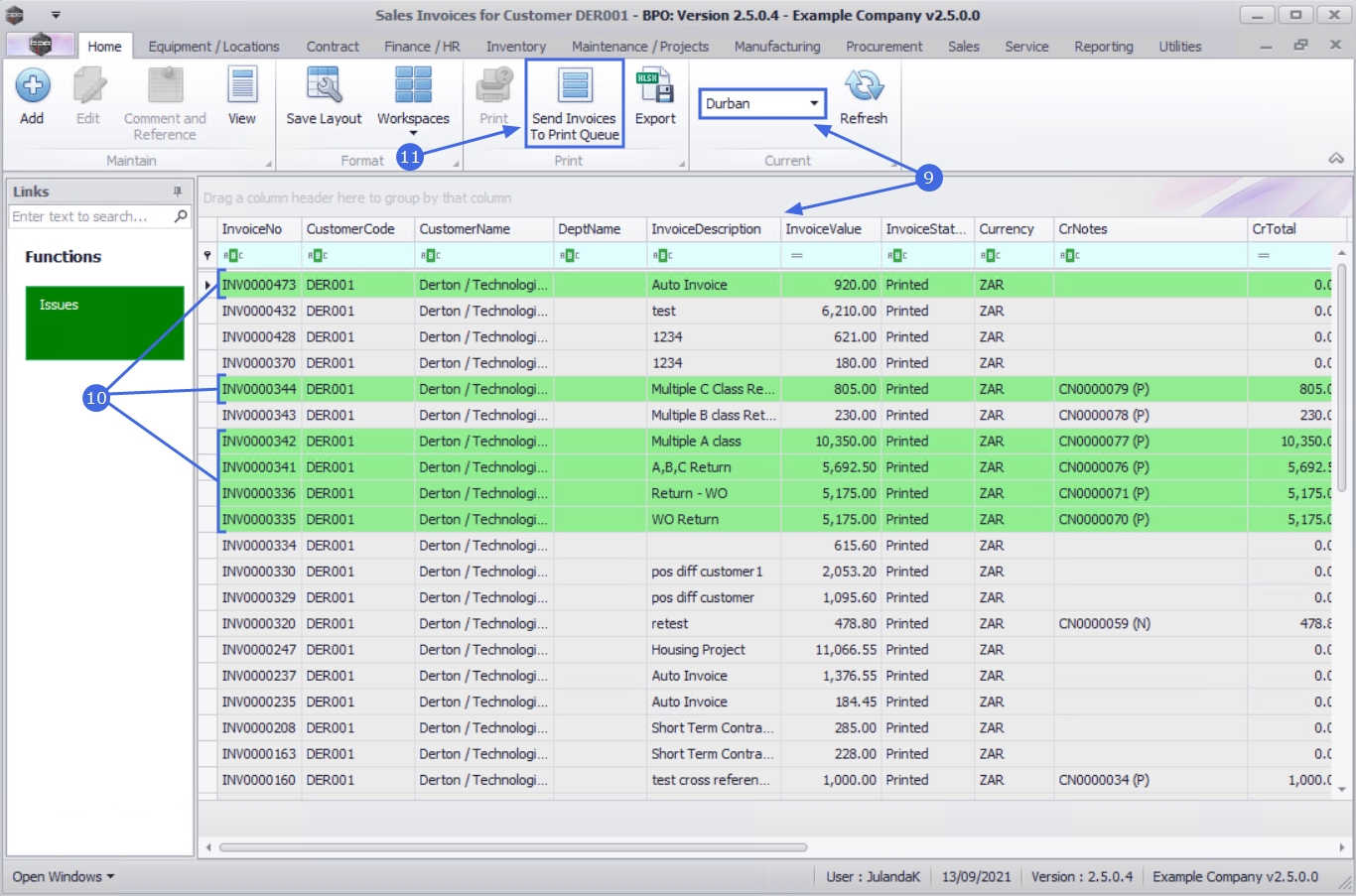This screenshot has height=896, width=1356.
Task: Open CustomerName filter condition icon
Action: click(x=431, y=256)
